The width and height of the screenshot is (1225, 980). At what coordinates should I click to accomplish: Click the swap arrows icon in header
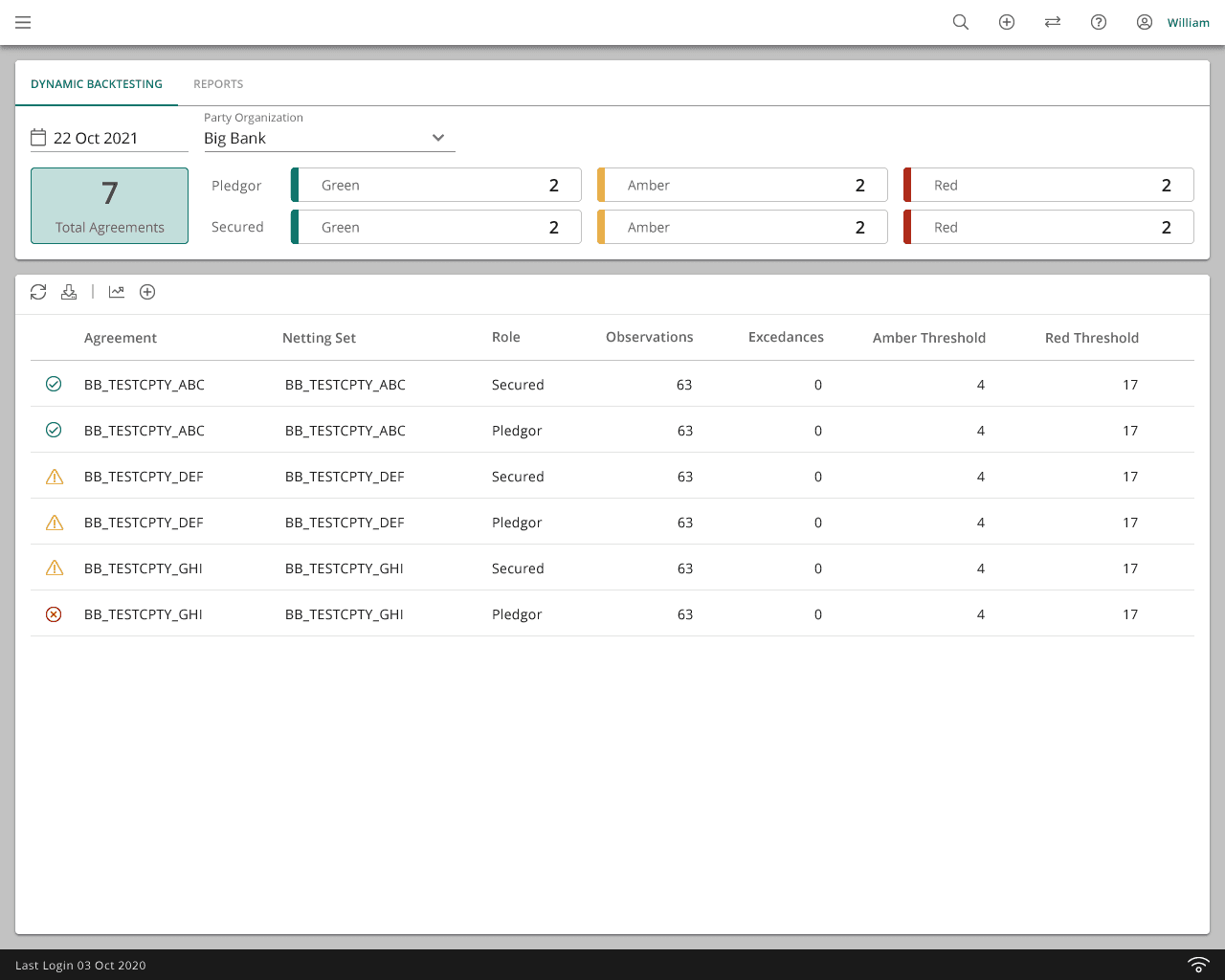click(1053, 22)
